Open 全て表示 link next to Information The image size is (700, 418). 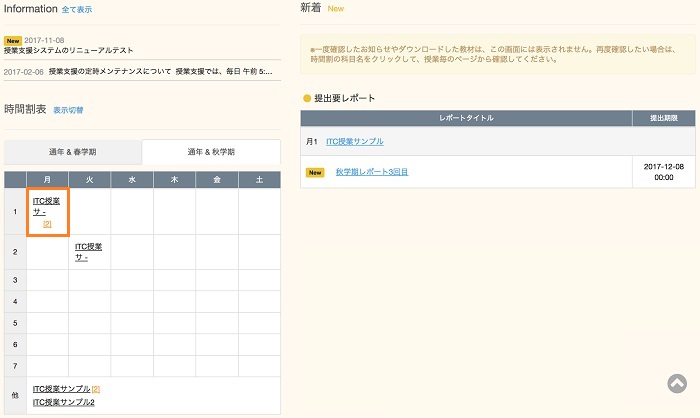tap(77, 9)
